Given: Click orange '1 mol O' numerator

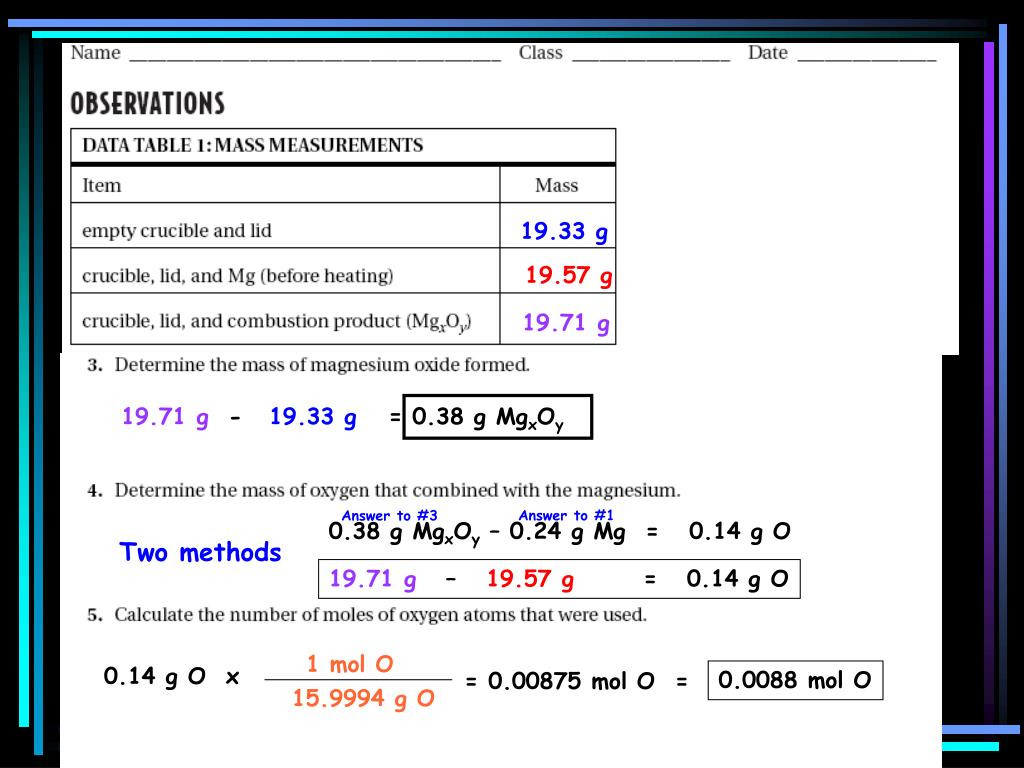Looking at the screenshot, I should pos(350,664).
